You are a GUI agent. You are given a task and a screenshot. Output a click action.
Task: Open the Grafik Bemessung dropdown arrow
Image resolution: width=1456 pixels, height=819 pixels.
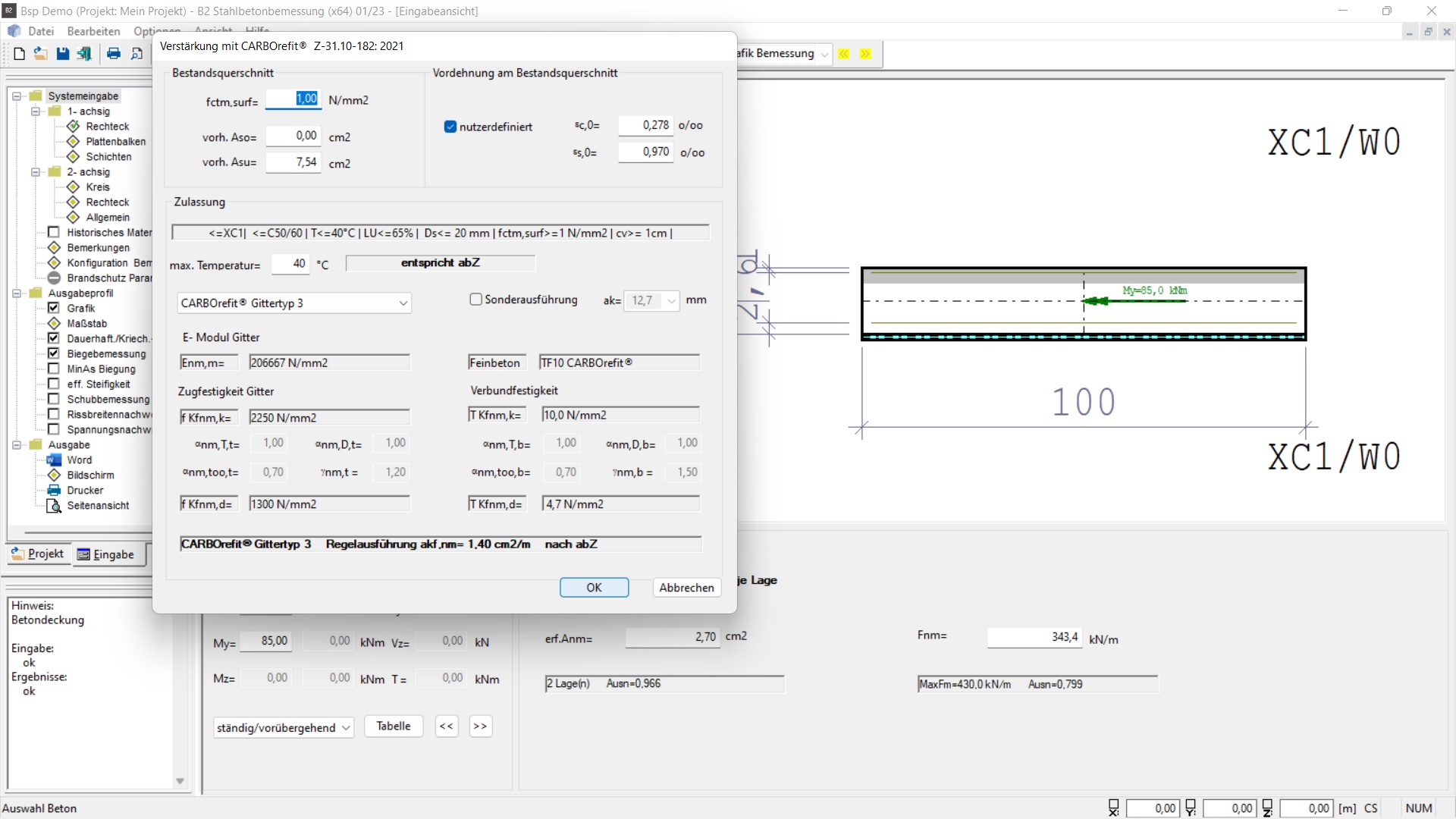pyautogui.click(x=824, y=54)
